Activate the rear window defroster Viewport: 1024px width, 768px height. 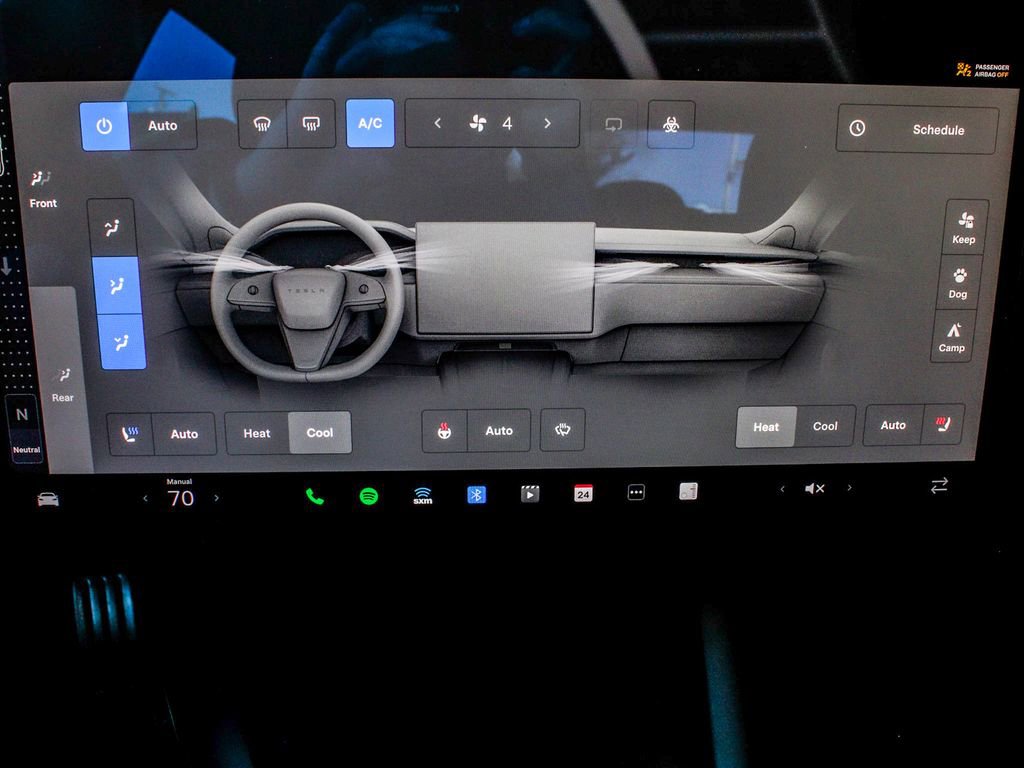(312, 122)
